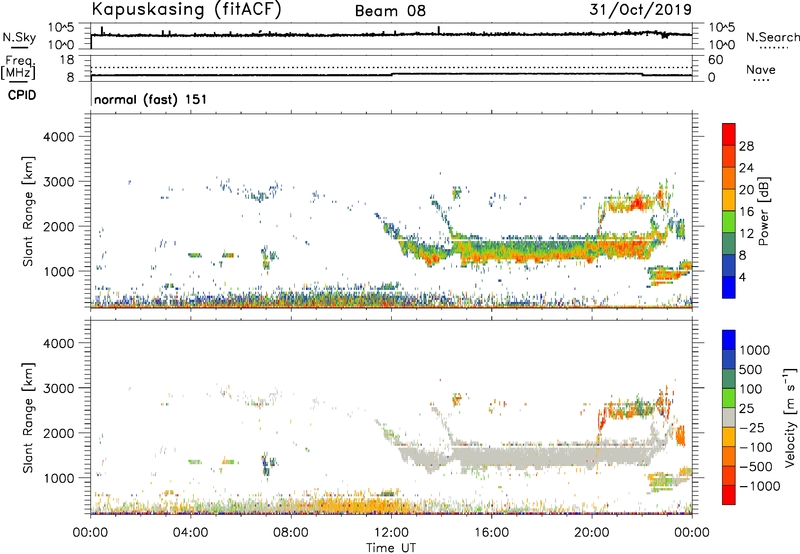The width and height of the screenshot is (800, 554).
Task: Click the Power value '28' on color bar
Action: click(x=746, y=146)
